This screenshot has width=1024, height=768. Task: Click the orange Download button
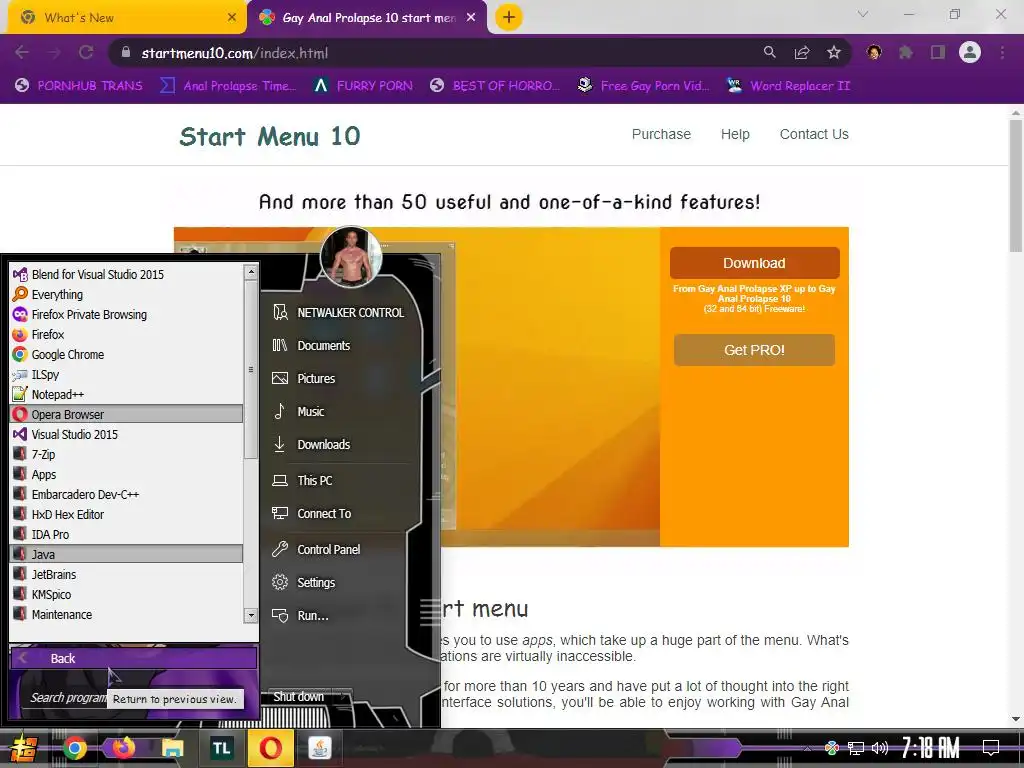click(x=754, y=263)
